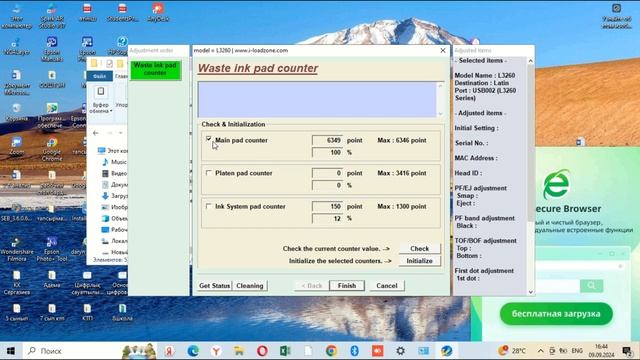
Task: Open Settings gear on the taskbar
Action: 400,351
